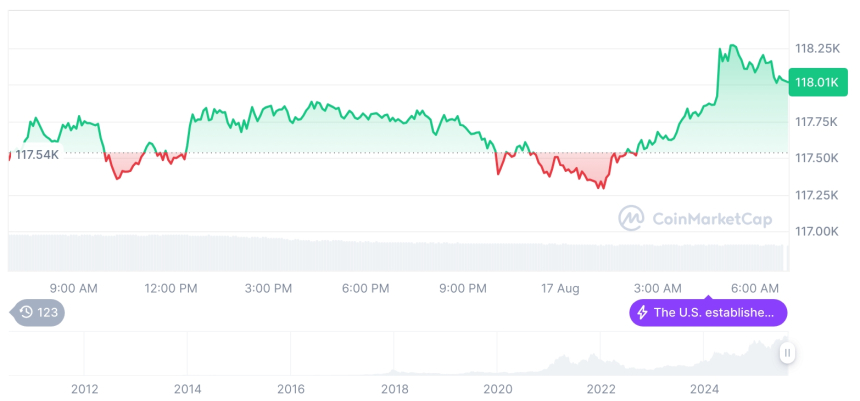The image size is (860, 401).
Task: Click the history clock icon labeled 123
Action: coord(27,313)
